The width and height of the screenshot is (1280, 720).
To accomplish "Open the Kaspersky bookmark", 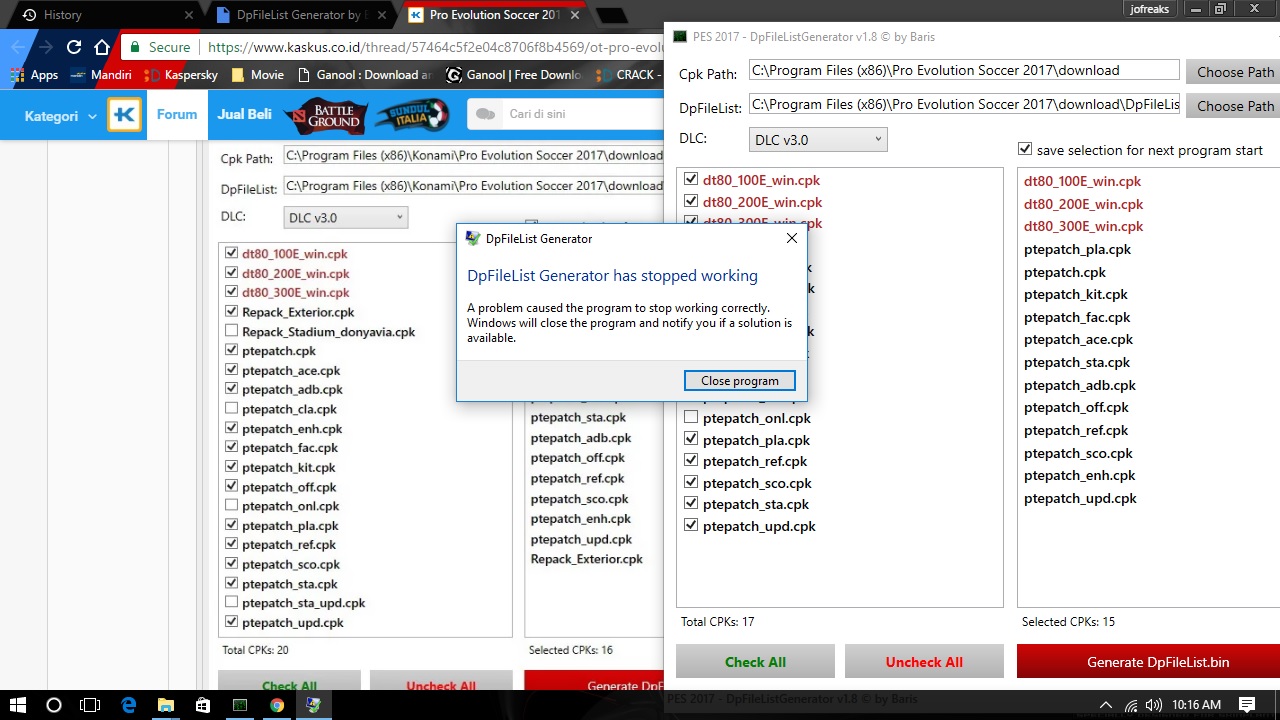I will coord(183,75).
